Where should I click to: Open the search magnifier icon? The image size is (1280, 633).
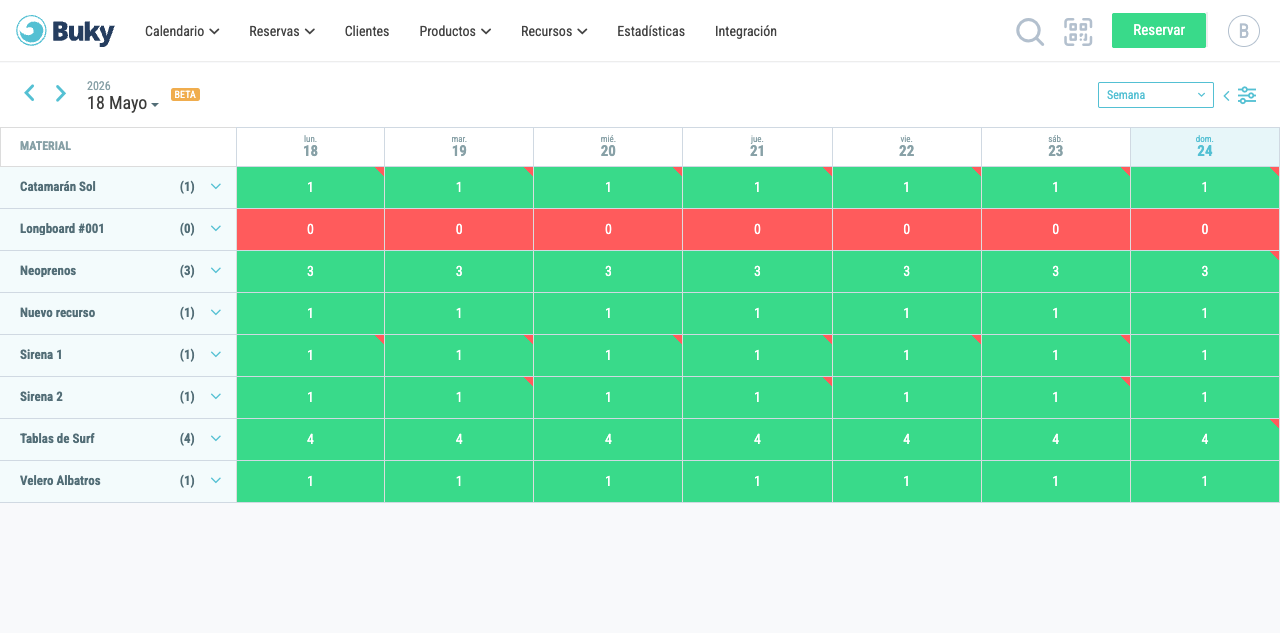(1030, 32)
